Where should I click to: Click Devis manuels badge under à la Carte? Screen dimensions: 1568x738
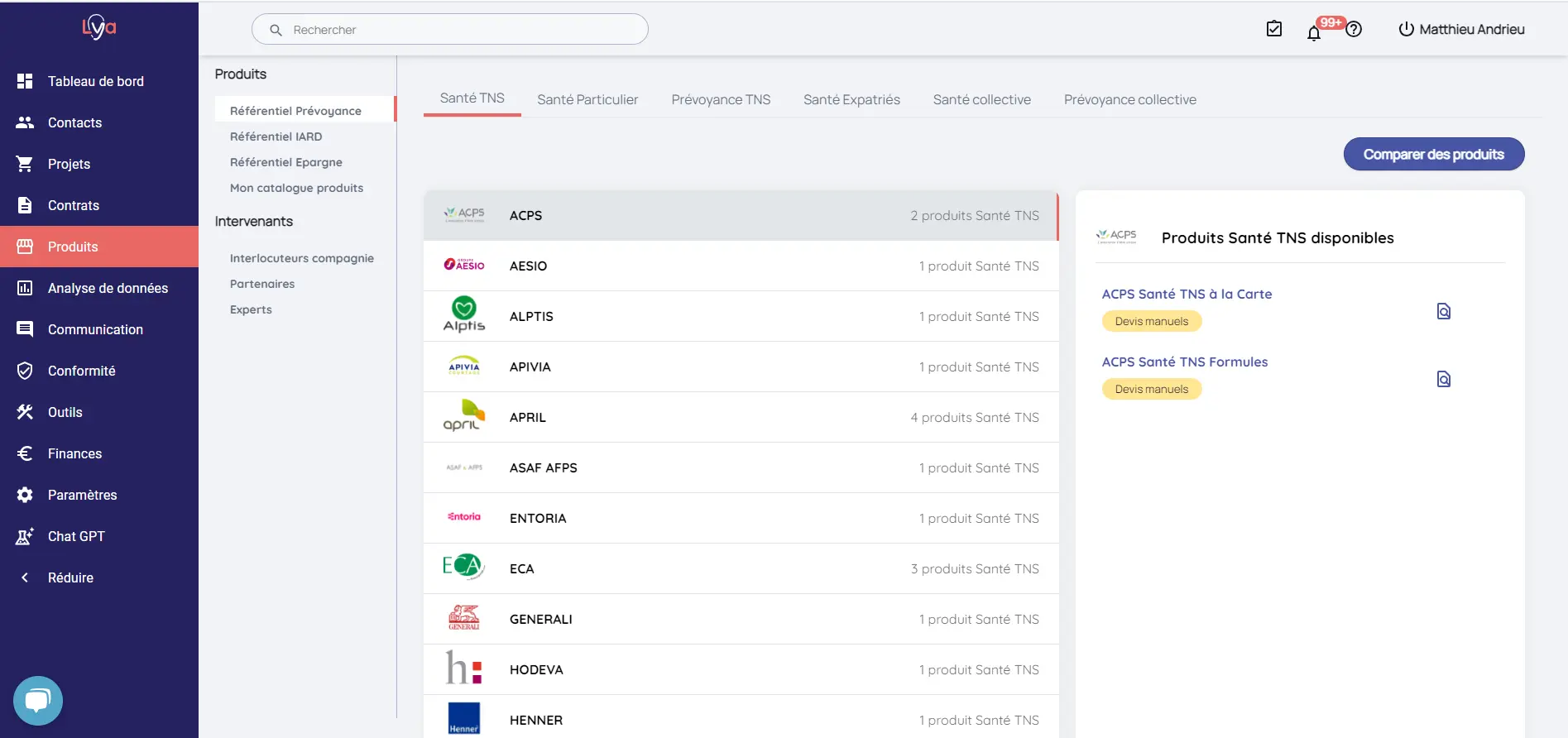(1151, 321)
